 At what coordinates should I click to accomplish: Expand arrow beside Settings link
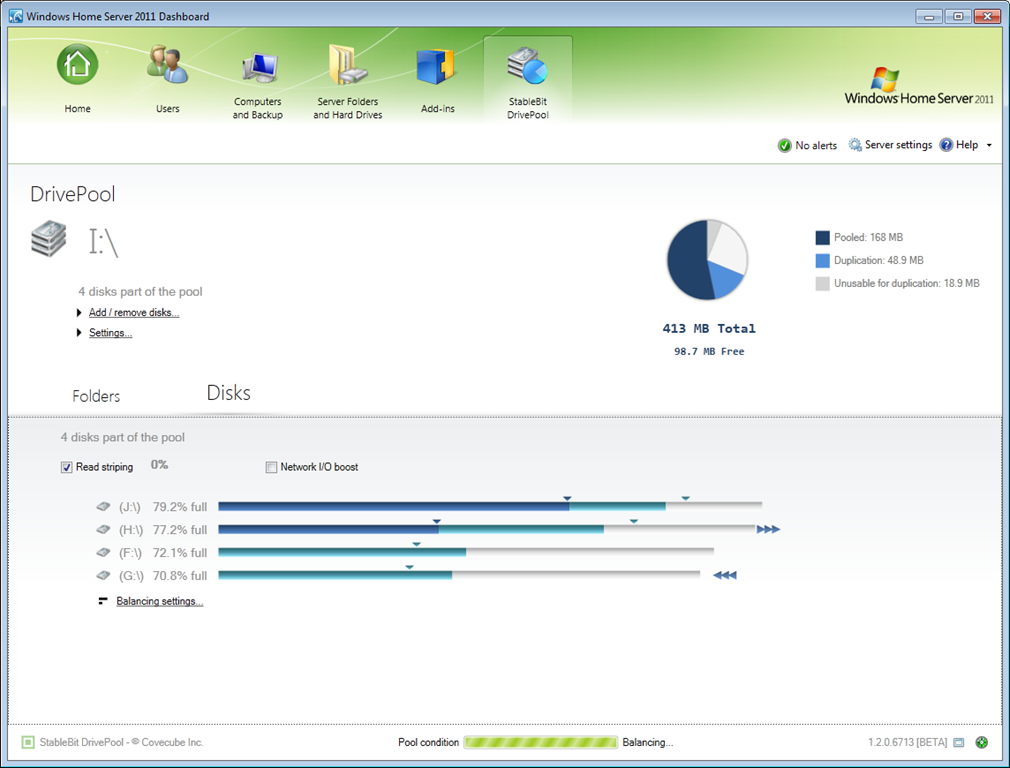(x=79, y=332)
